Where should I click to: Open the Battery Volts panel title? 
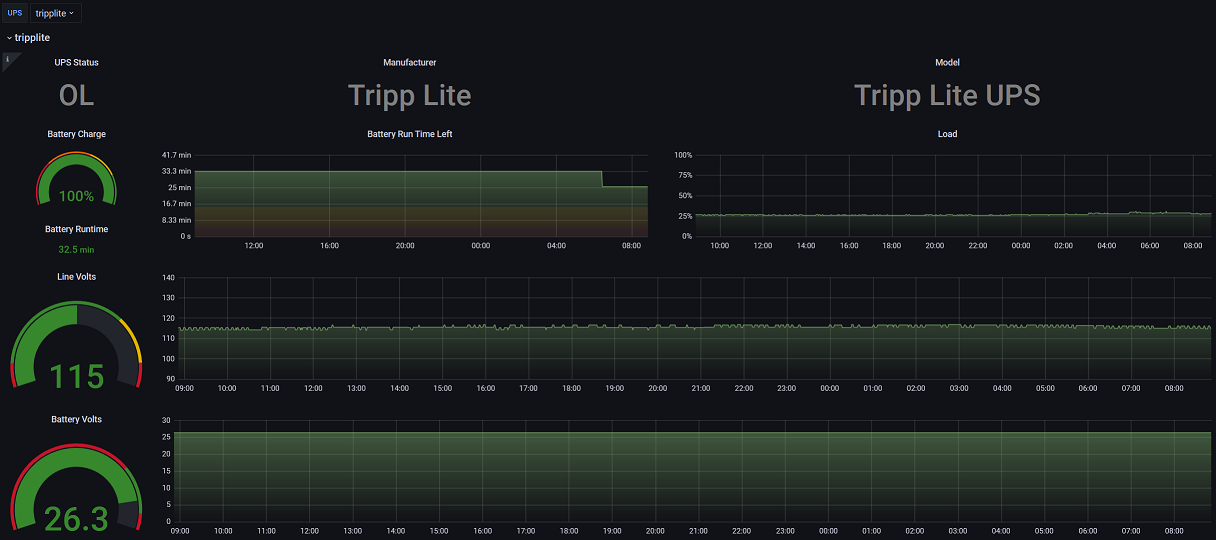(77, 419)
